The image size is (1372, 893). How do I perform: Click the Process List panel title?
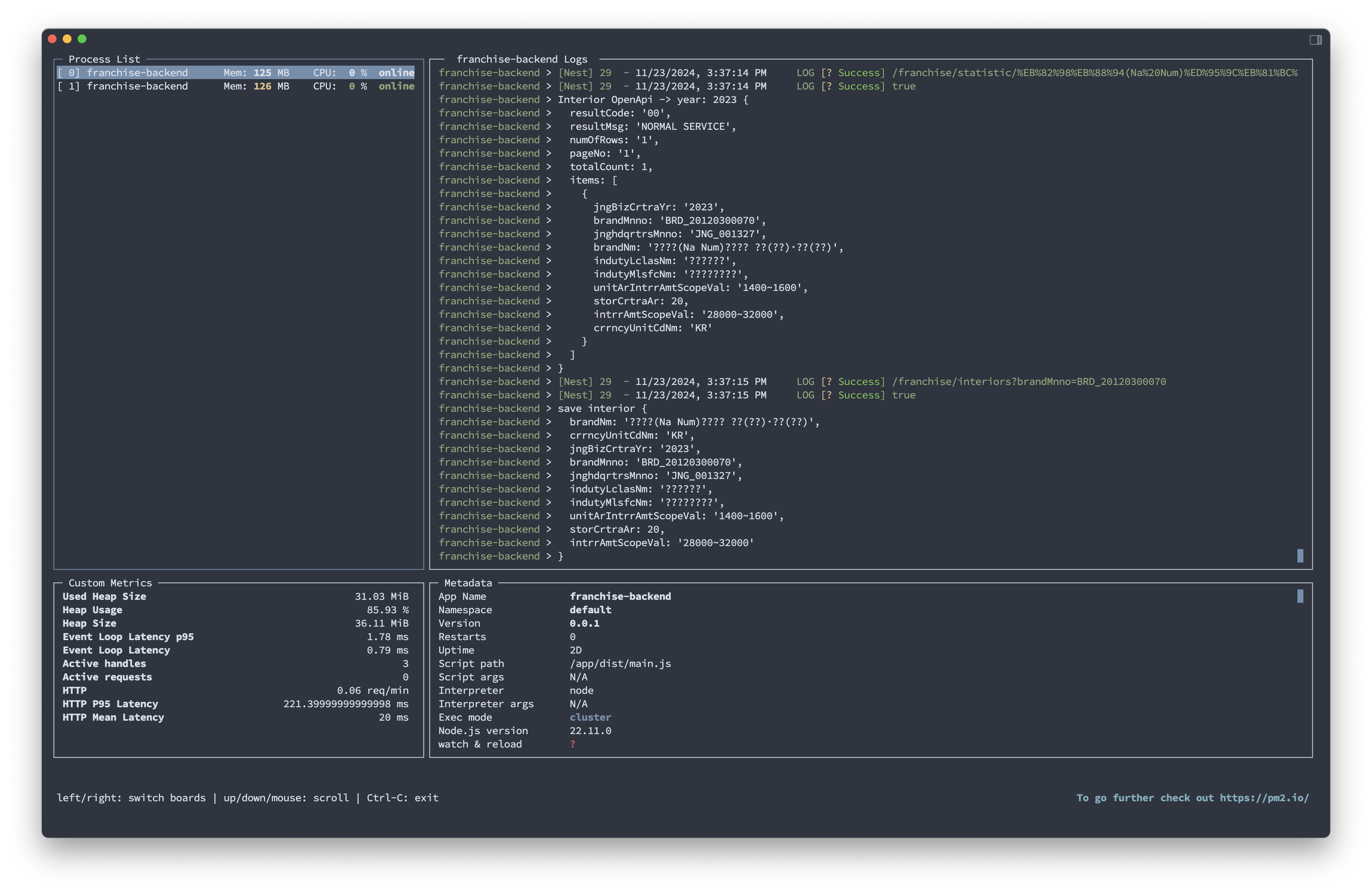click(x=104, y=59)
